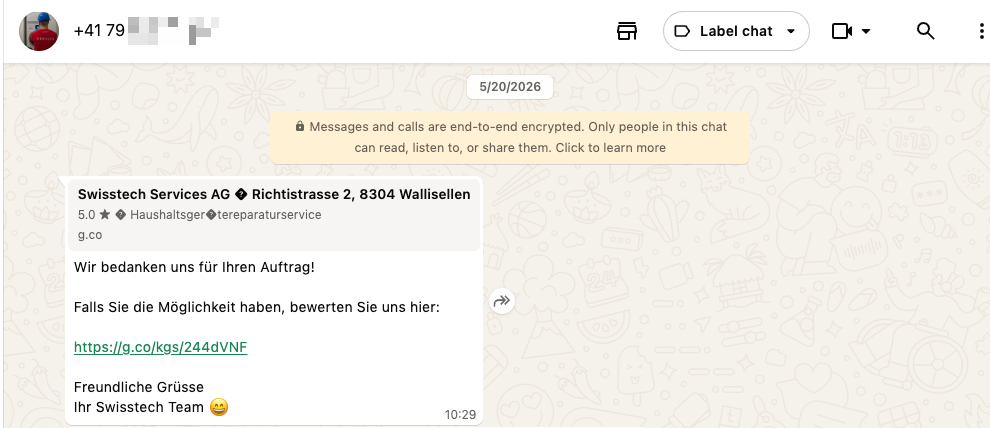Image resolution: width=990 pixels, height=428 pixels.
Task: Click the g.co domain in preview card
Action: pos(90,235)
